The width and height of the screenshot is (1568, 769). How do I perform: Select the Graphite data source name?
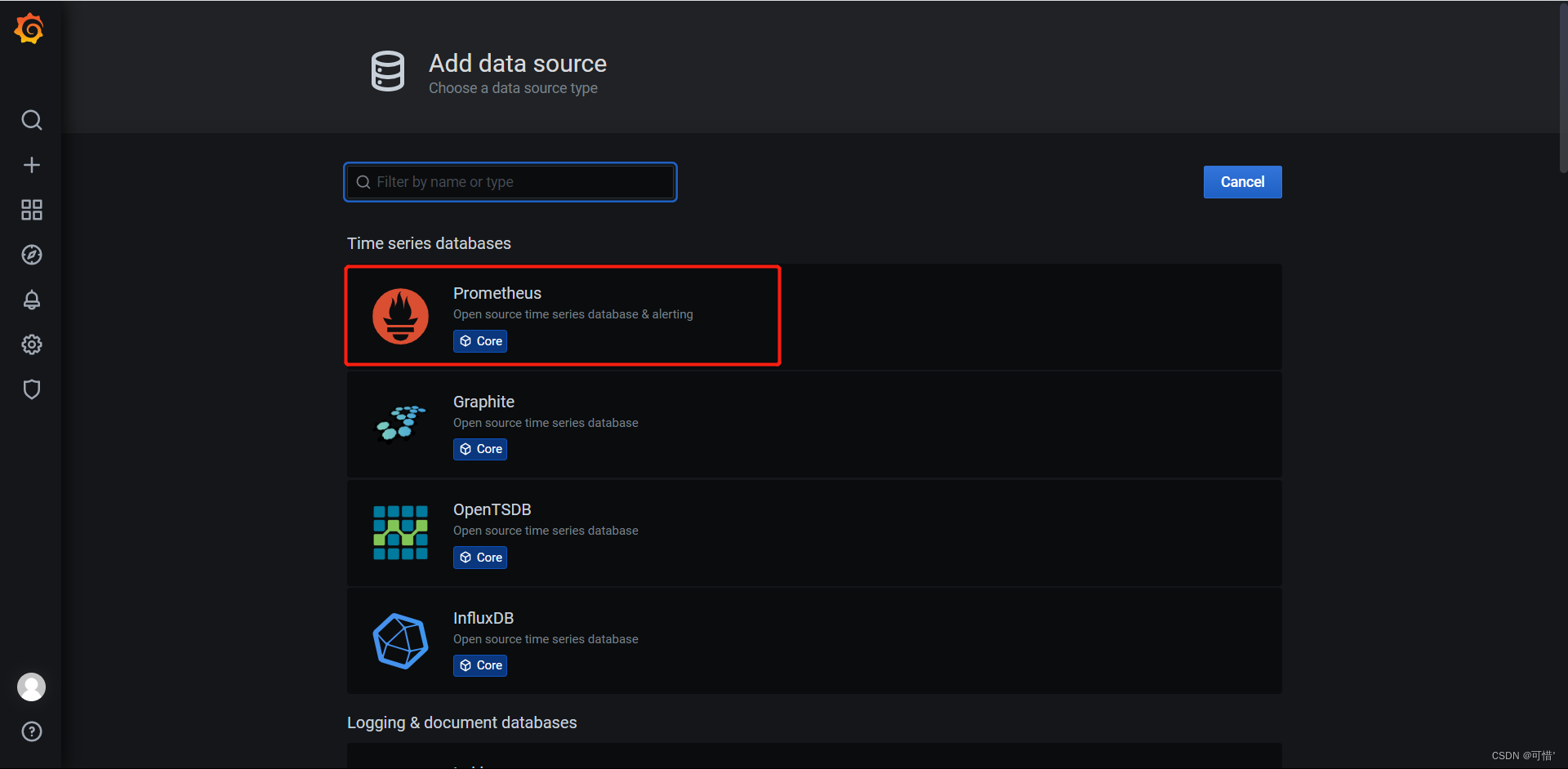(x=483, y=402)
